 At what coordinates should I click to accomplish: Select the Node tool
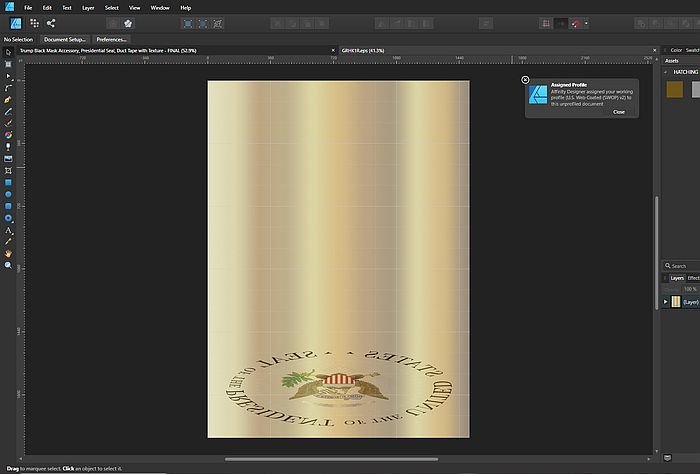[x=8, y=76]
